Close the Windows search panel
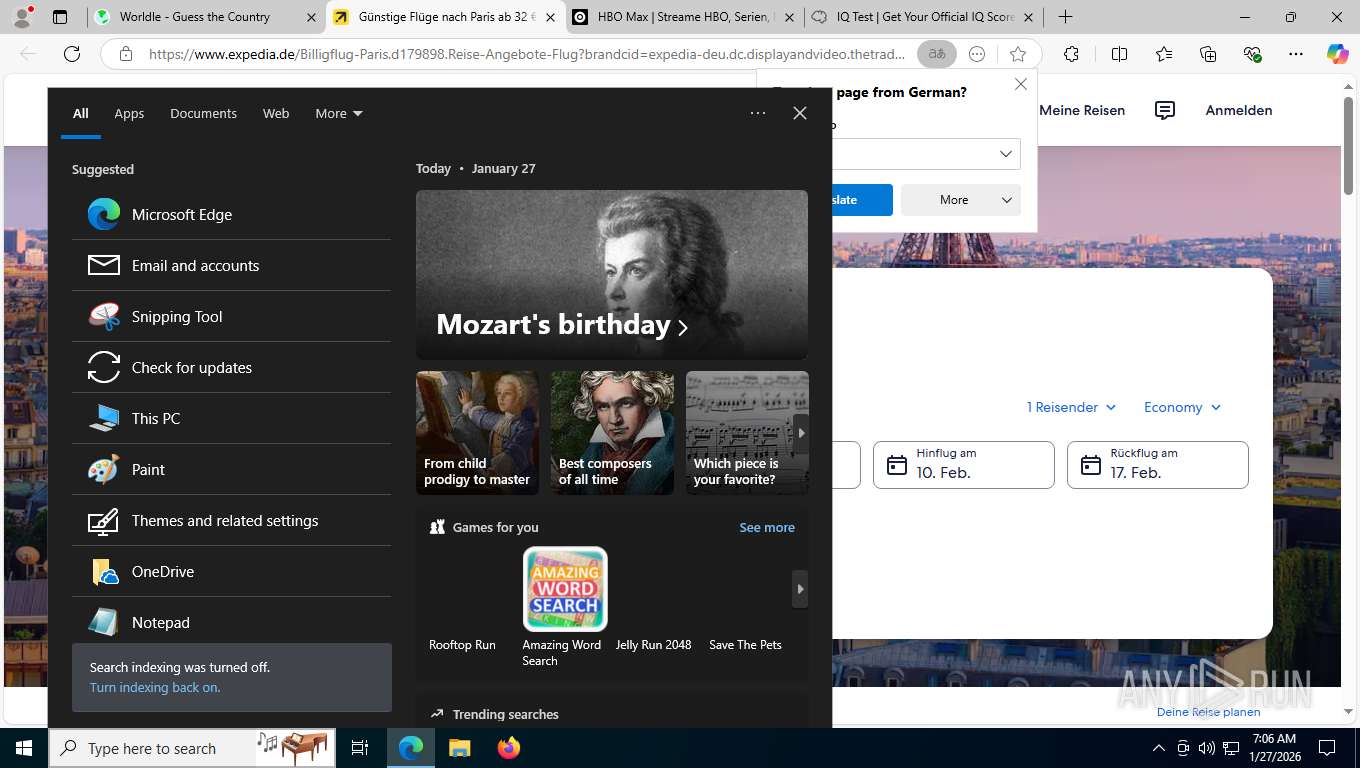This screenshot has height=768, width=1360. pyautogui.click(x=800, y=113)
